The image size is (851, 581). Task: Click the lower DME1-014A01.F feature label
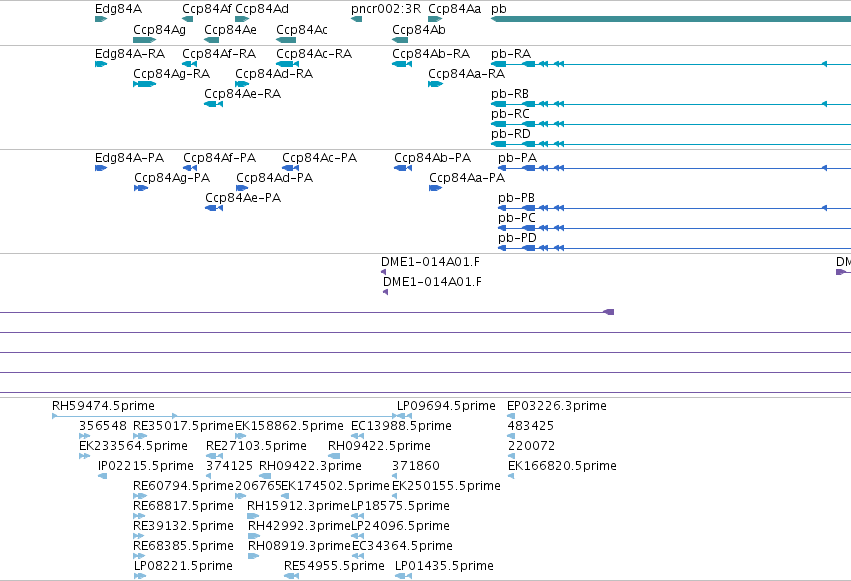(432, 282)
